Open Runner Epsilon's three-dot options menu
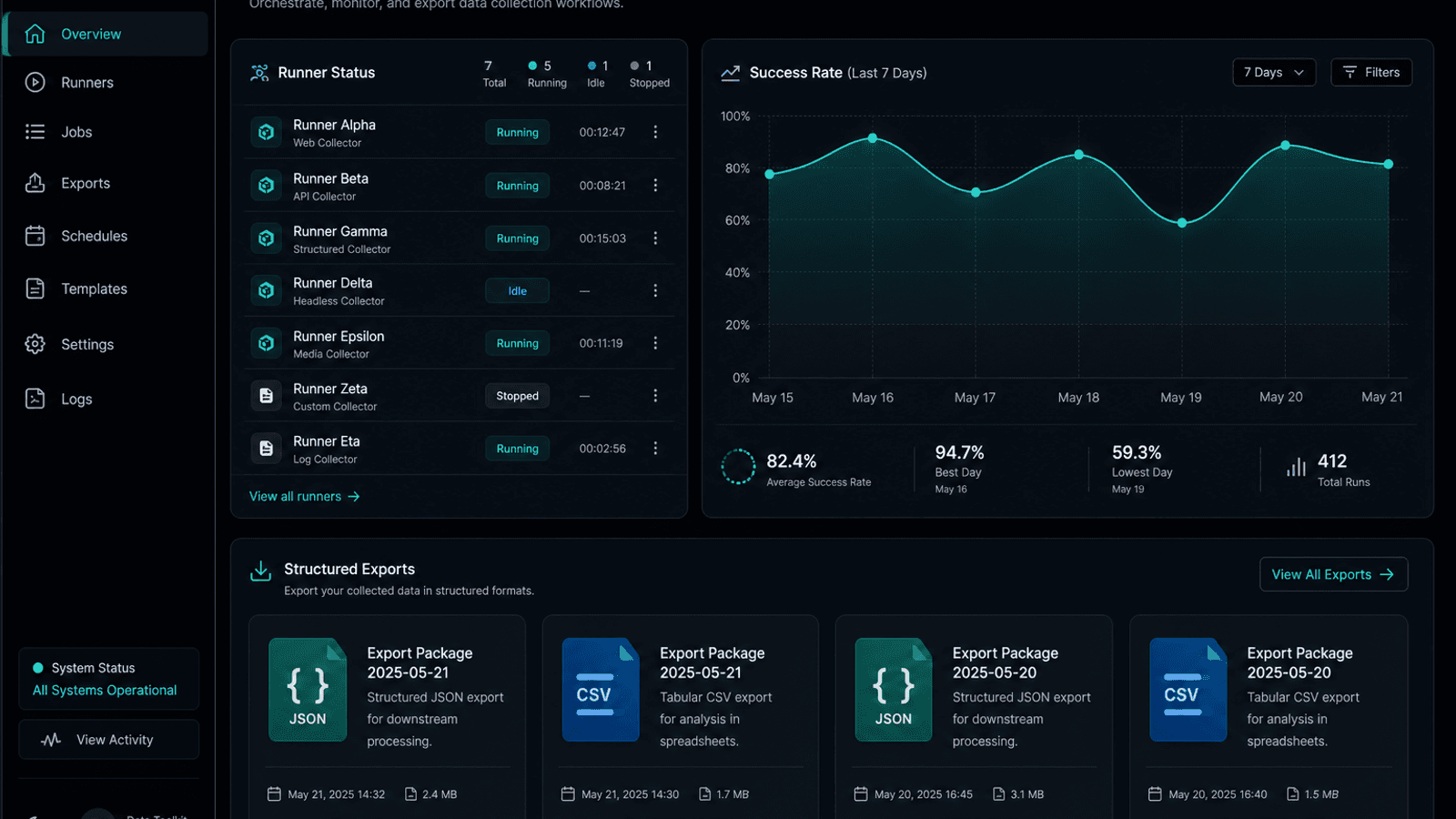Image resolution: width=1456 pixels, height=819 pixels. (655, 343)
